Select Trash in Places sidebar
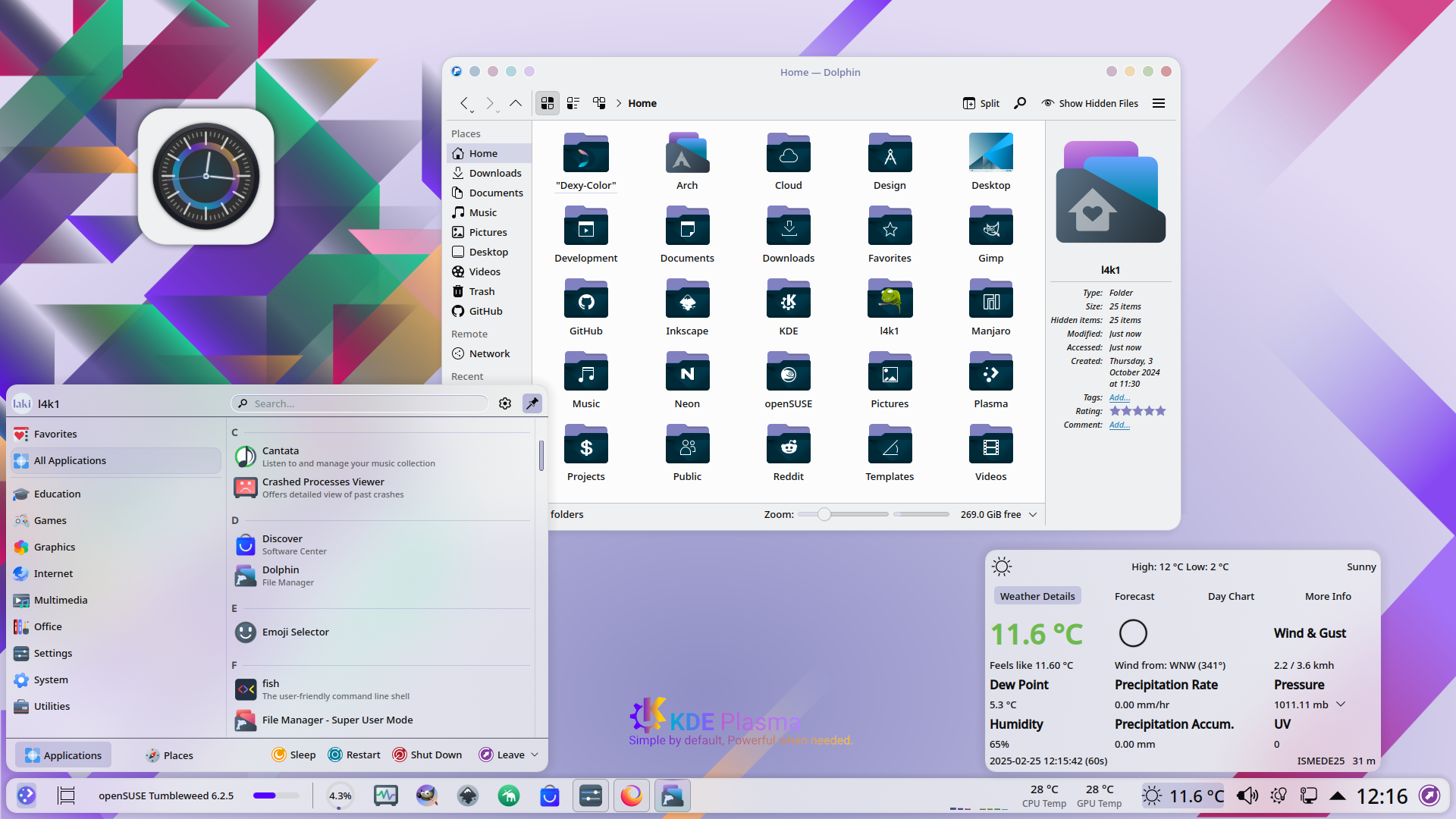The height and width of the screenshot is (819, 1456). pyautogui.click(x=489, y=291)
